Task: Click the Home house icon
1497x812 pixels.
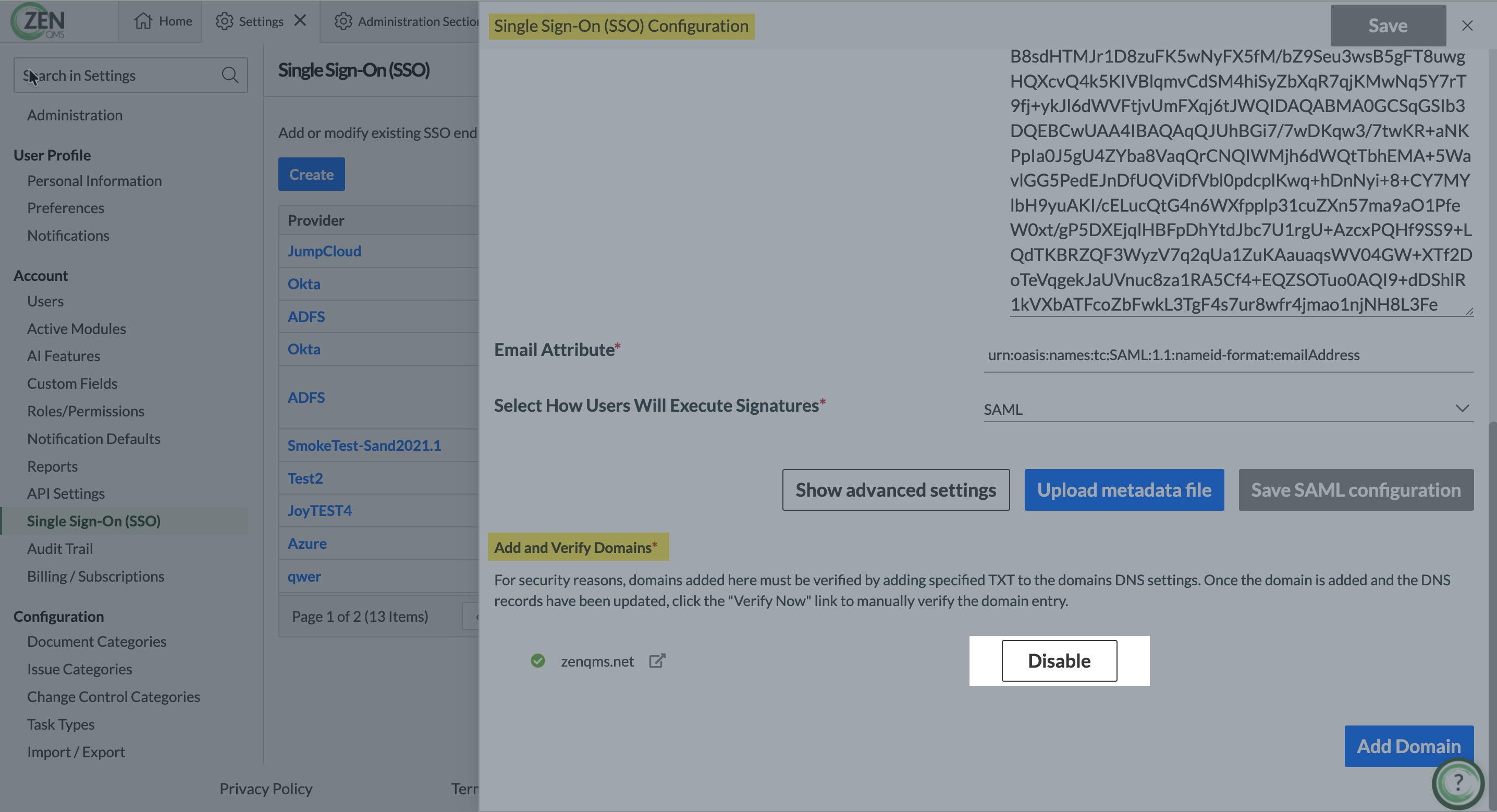Action: 143,21
